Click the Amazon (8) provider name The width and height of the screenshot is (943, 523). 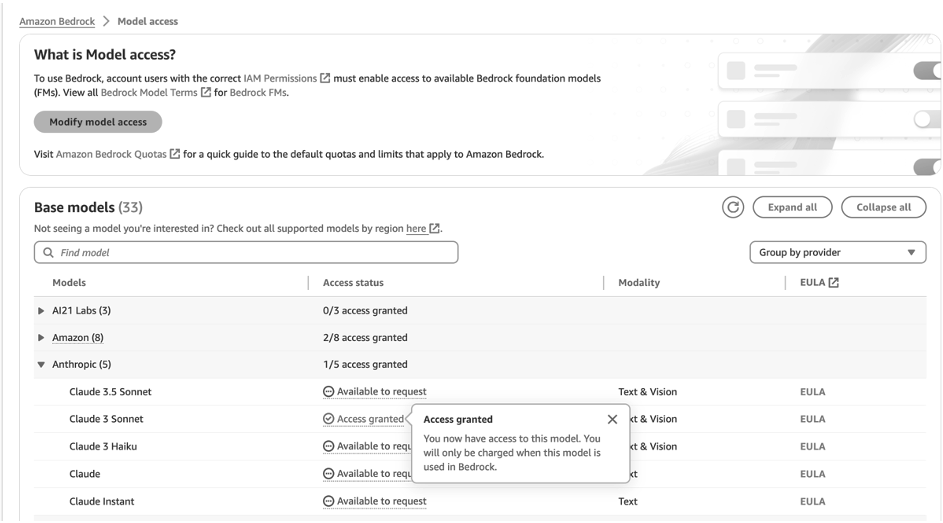click(x=78, y=338)
